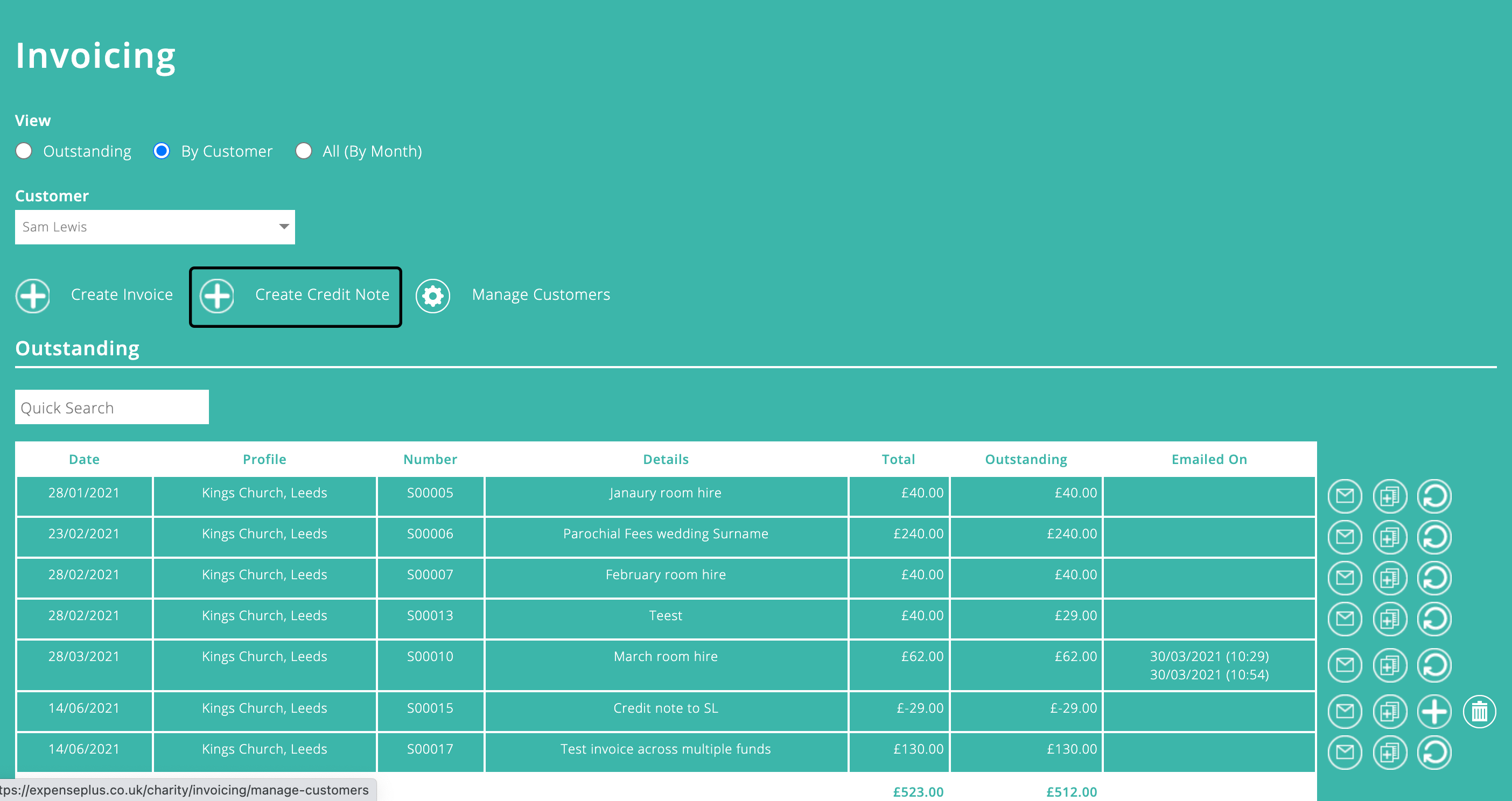Click the Manage Customers gear icon

432,296
